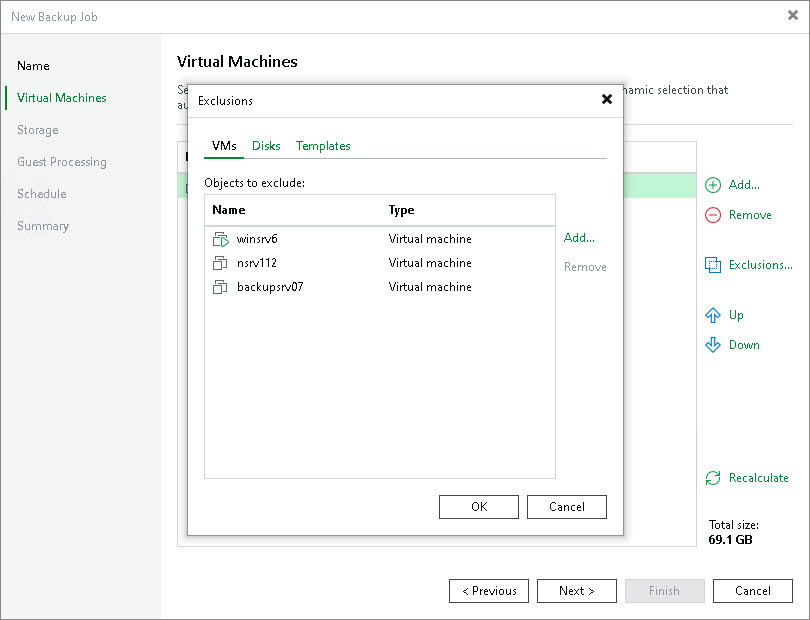
Task: Click the Recalculate refresh icon
Action: (x=713, y=478)
